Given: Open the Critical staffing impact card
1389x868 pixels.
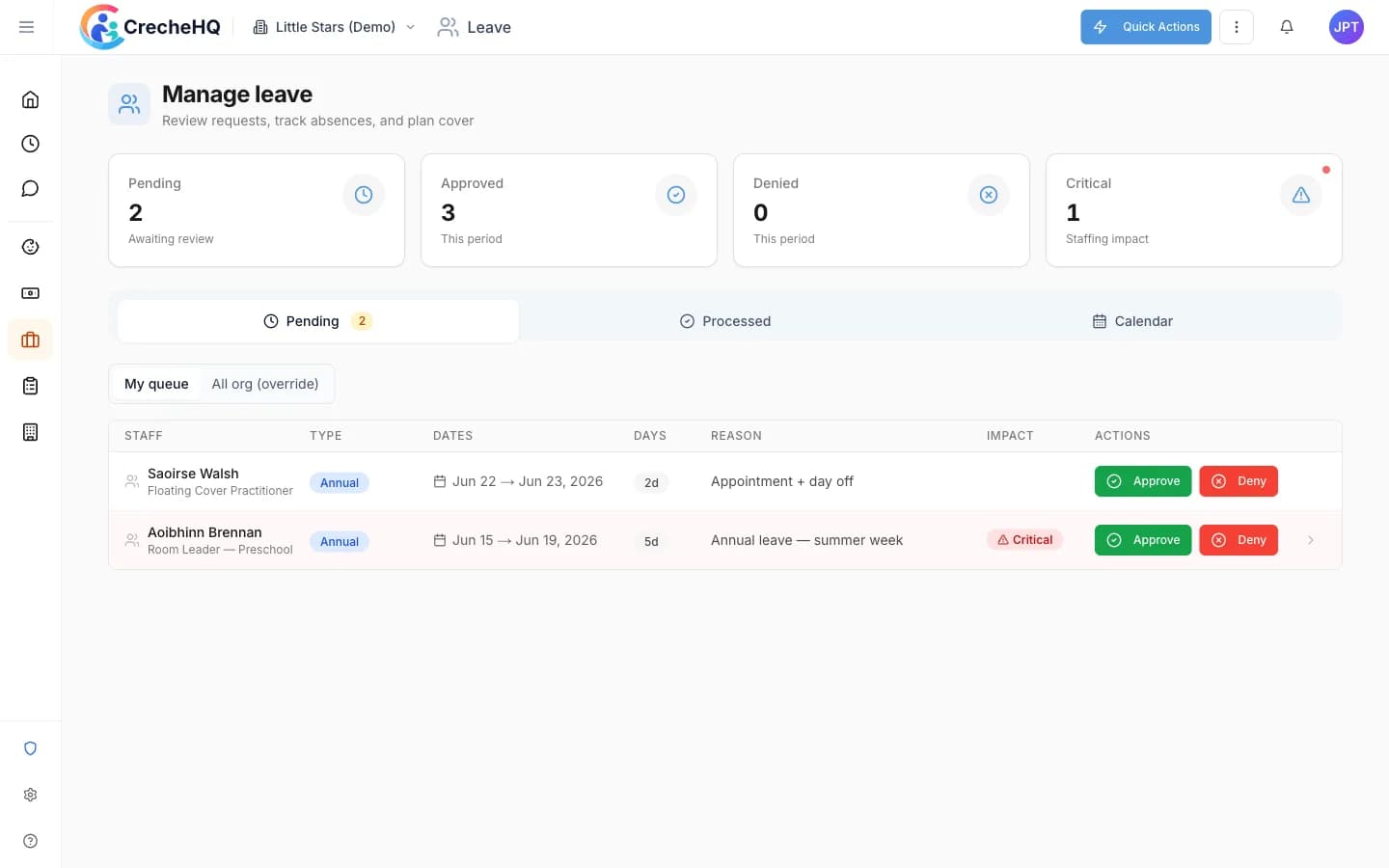Looking at the screenshot, I should [x=1194, y=210].
